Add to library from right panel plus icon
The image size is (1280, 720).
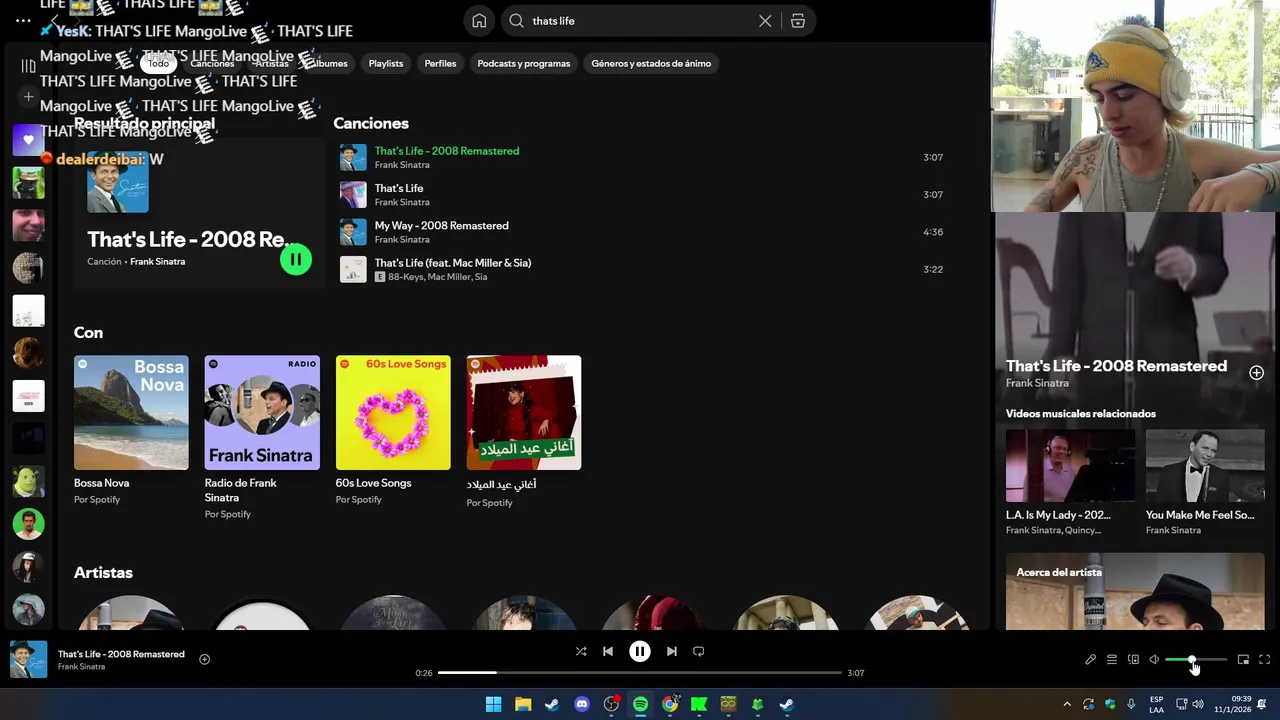(1256, 373)
